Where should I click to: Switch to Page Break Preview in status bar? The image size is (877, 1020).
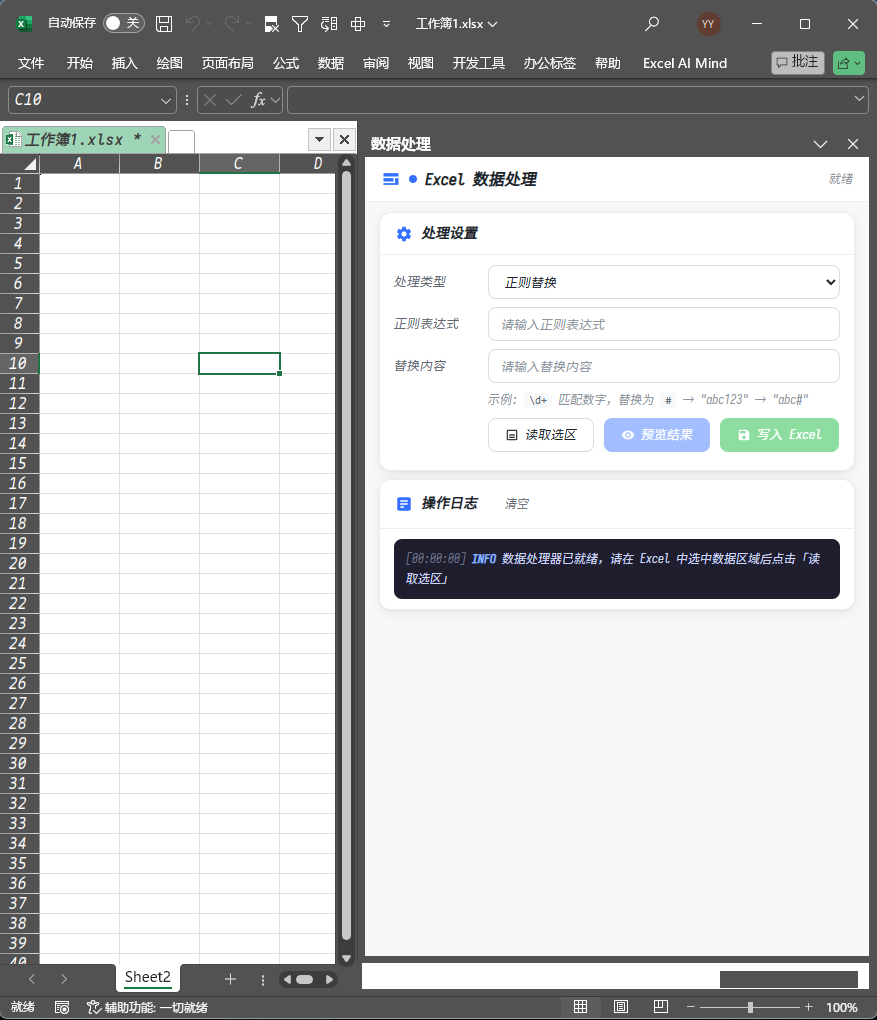pyautogui.click(x=660, y=1007)
